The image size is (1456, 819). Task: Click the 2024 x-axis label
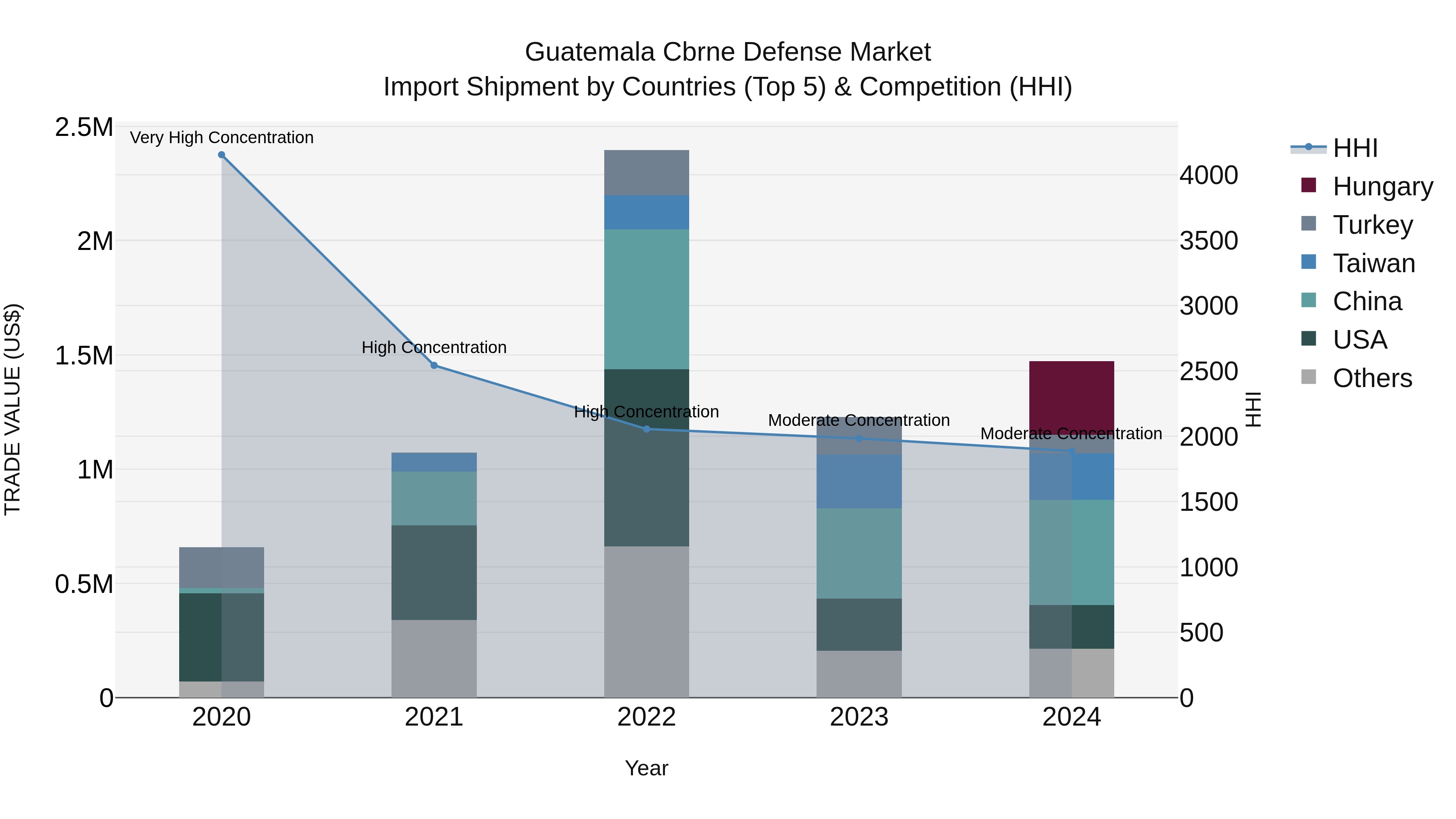coord(1072,717)
